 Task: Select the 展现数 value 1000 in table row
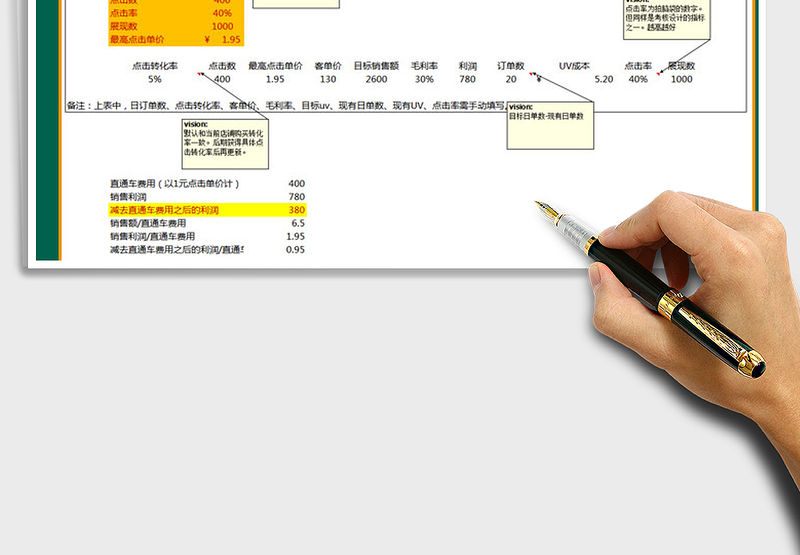[x=681, y=79]
